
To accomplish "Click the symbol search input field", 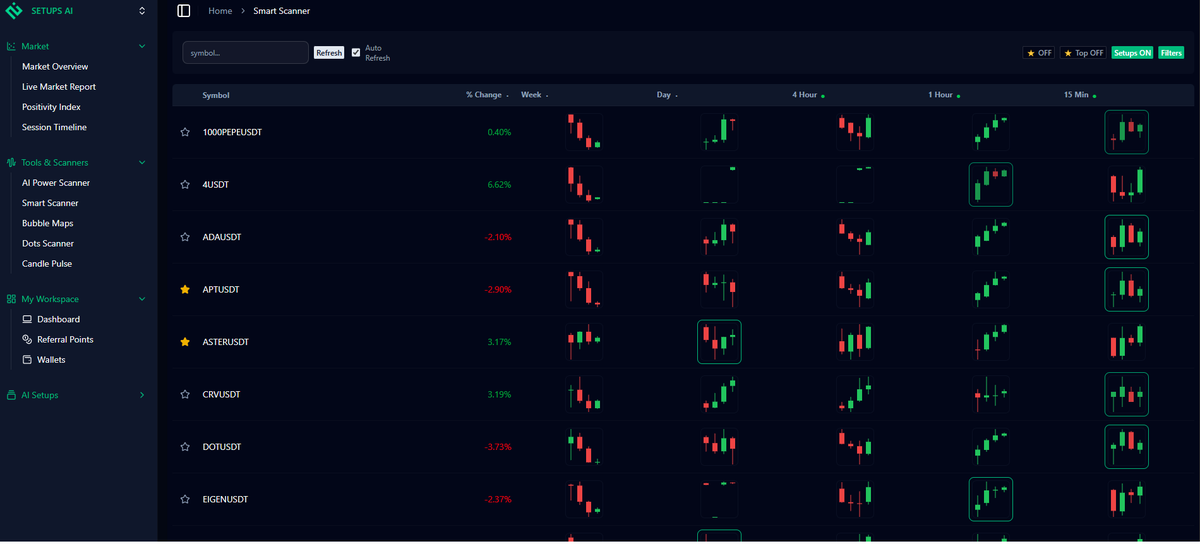I will (x=246, y=52).
